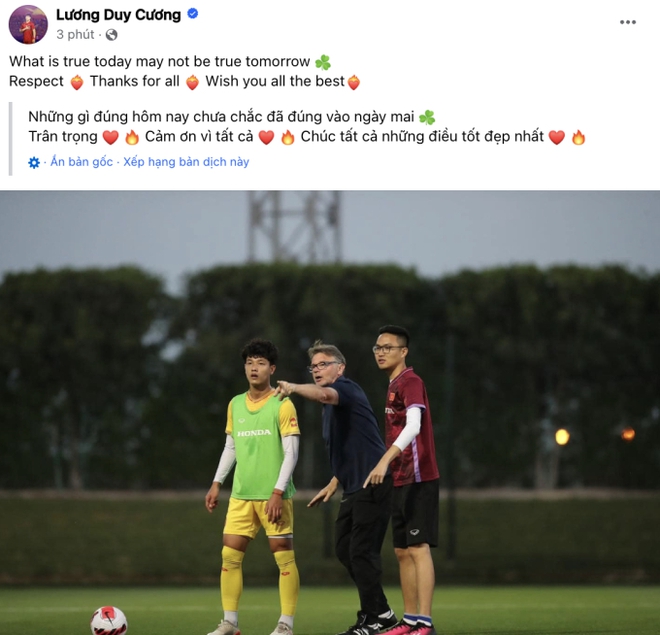Viewport: 660px width, 635px height.
Task: Click the player in the yellow Honda bib
Action: tap(257, 470)
